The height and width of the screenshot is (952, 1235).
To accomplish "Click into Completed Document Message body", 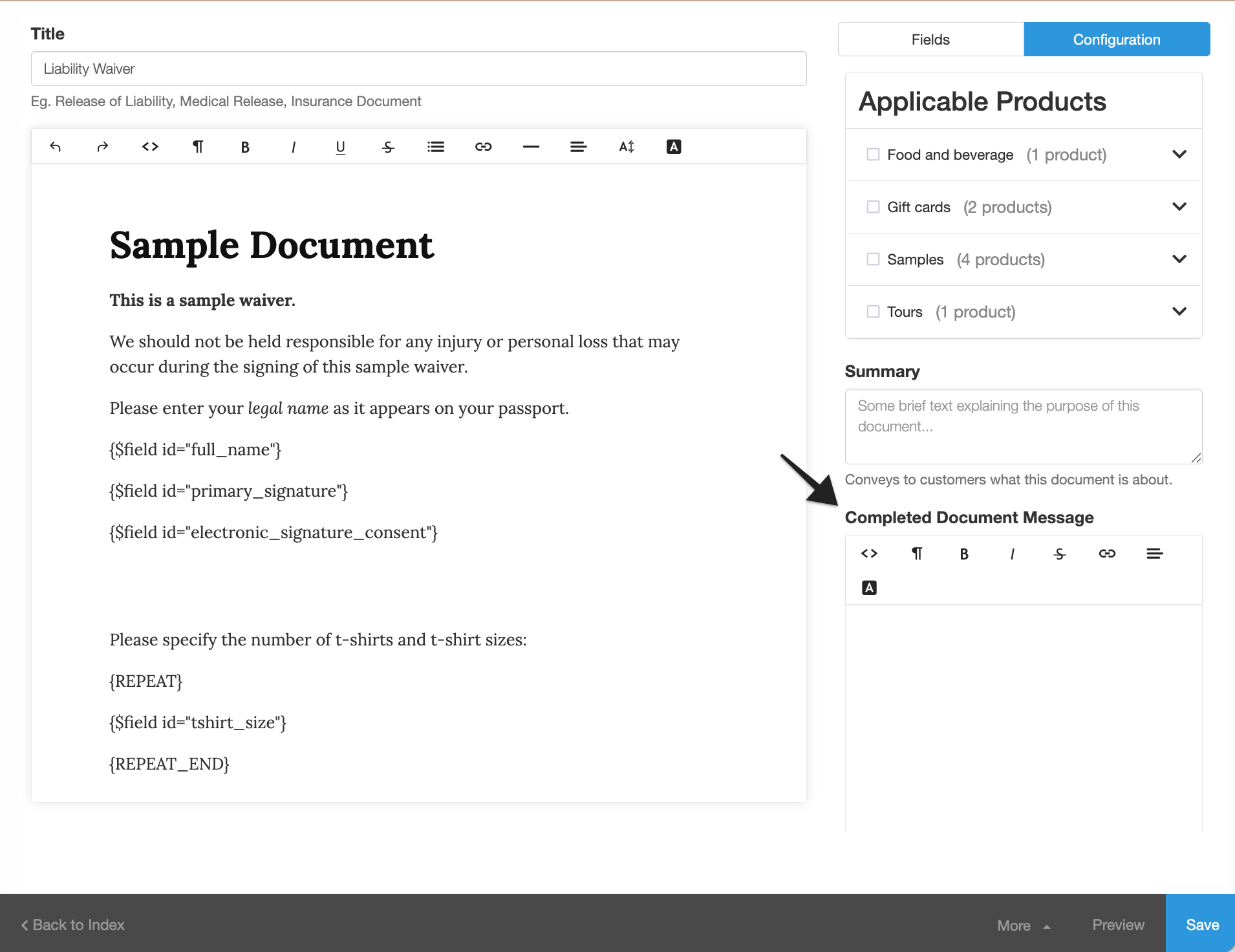I will pos(1024,718).
